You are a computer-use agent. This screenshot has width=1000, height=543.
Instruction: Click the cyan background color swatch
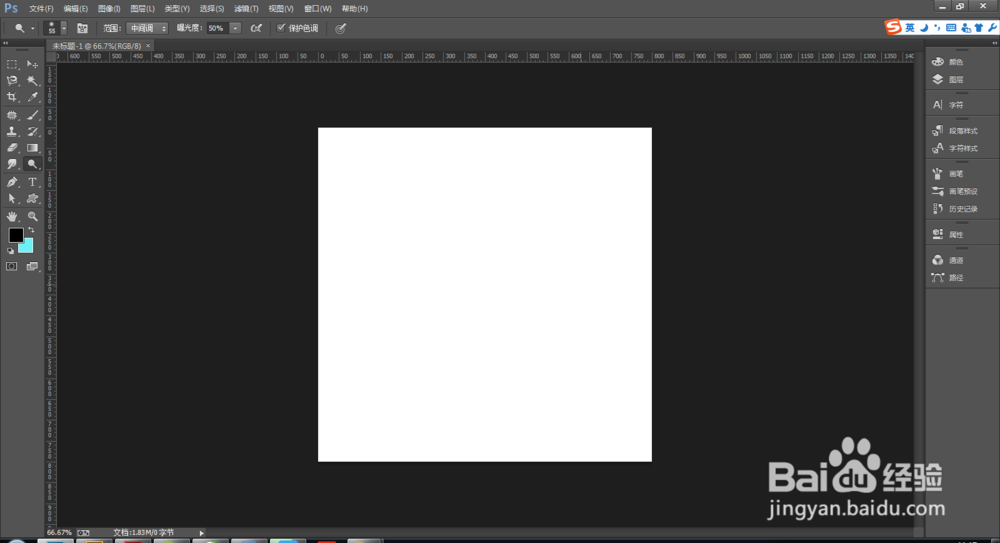click(x=27, y=248)
